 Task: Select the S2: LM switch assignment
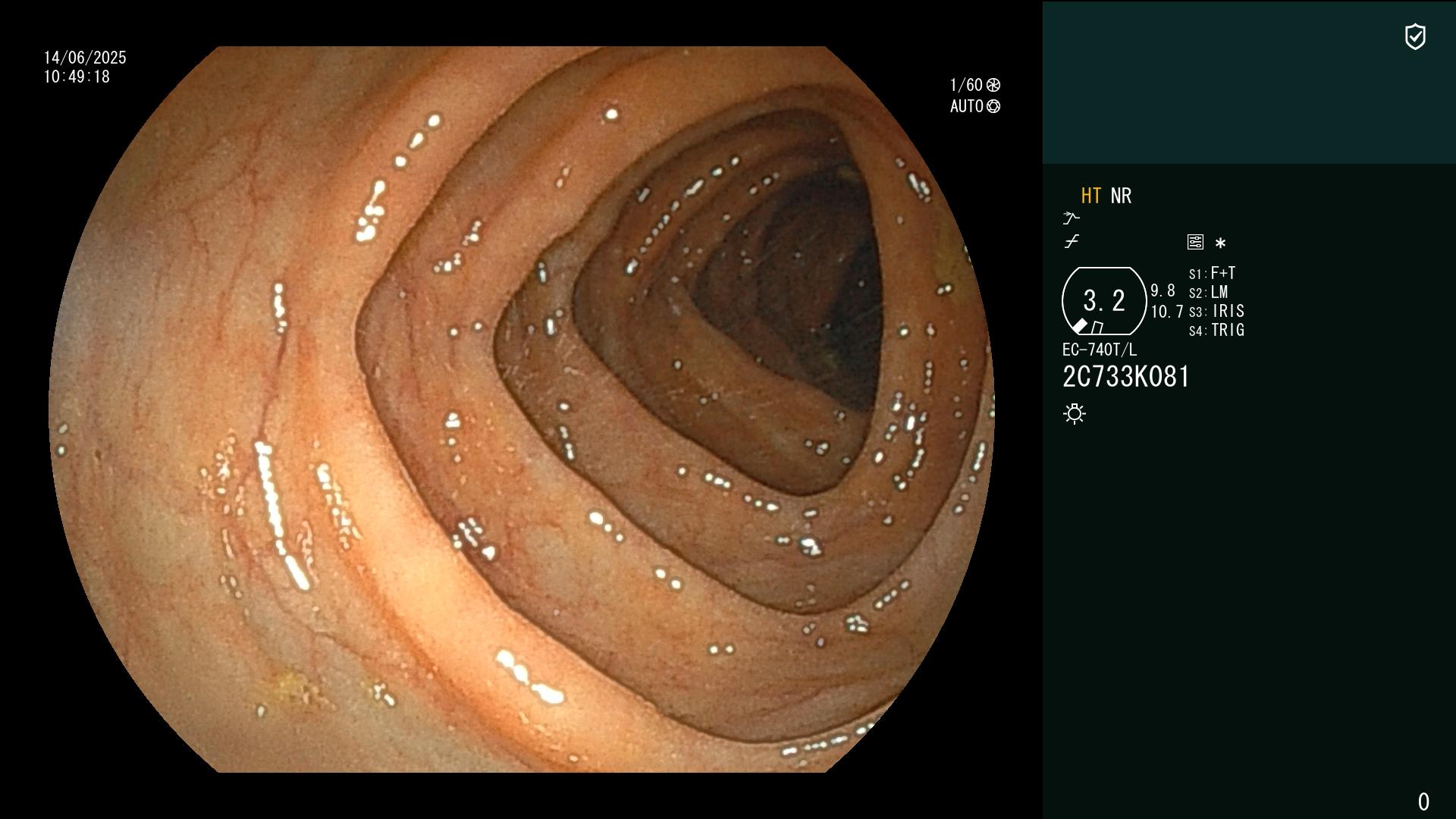pyautogui.click(x=1208, y=292)
